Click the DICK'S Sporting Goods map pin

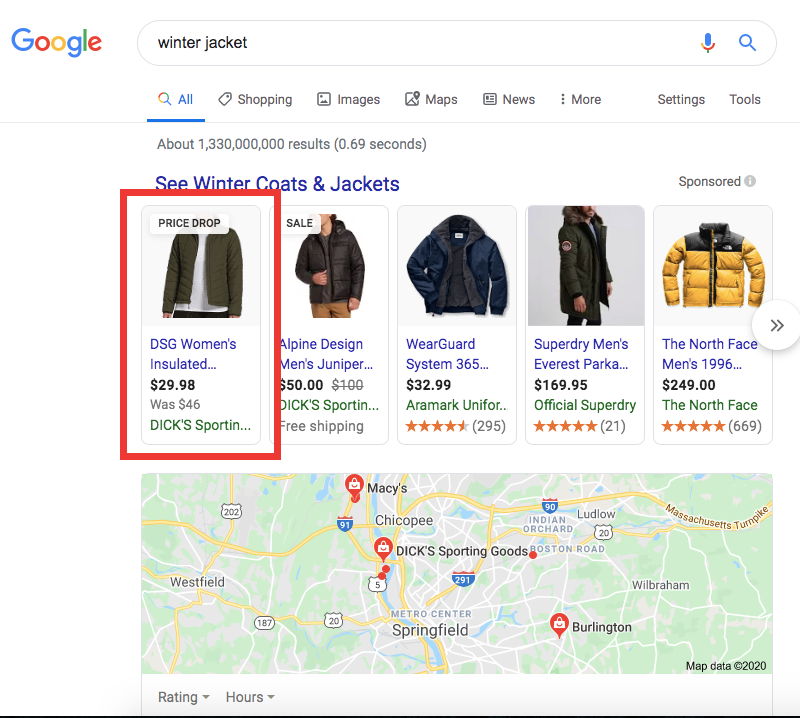(383, 549)
